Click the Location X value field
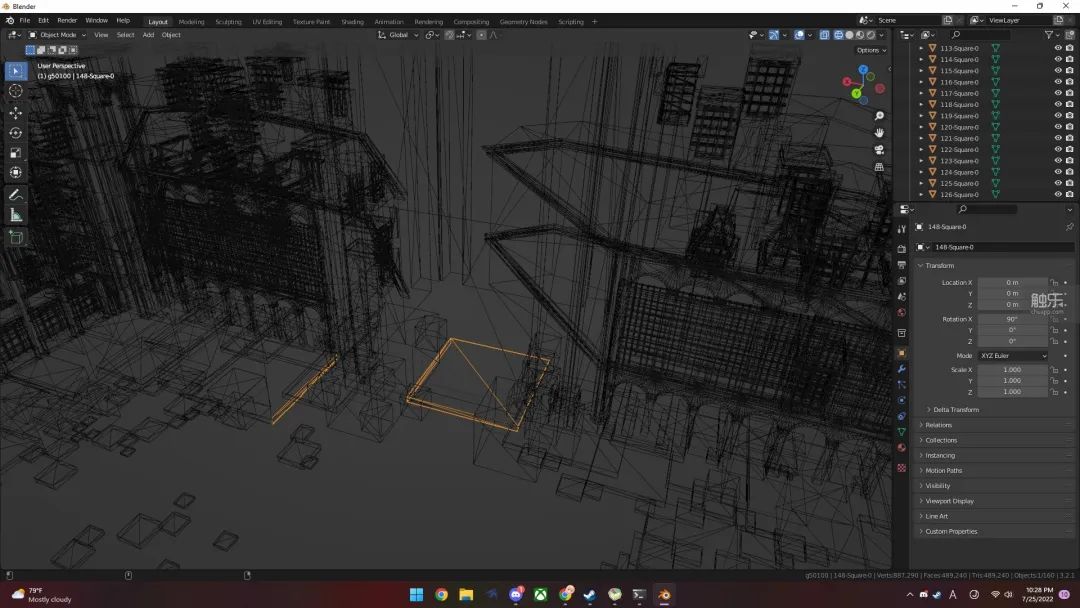 point(1012,283)
